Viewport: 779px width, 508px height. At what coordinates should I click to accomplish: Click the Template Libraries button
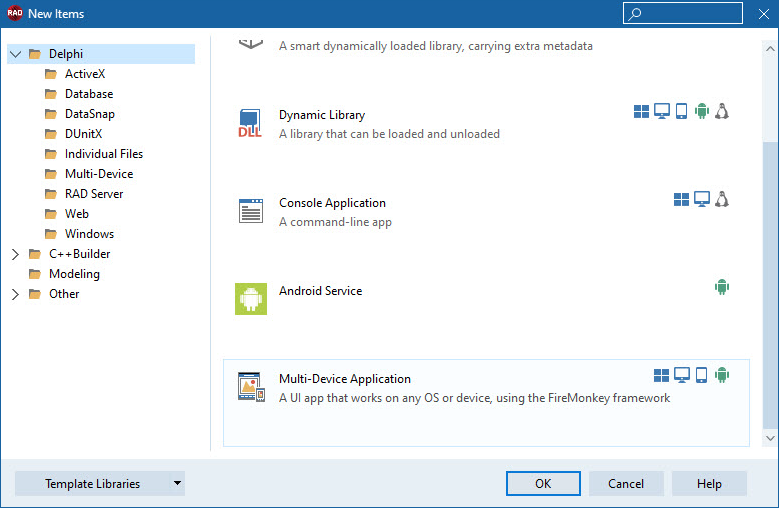[92, 483]
